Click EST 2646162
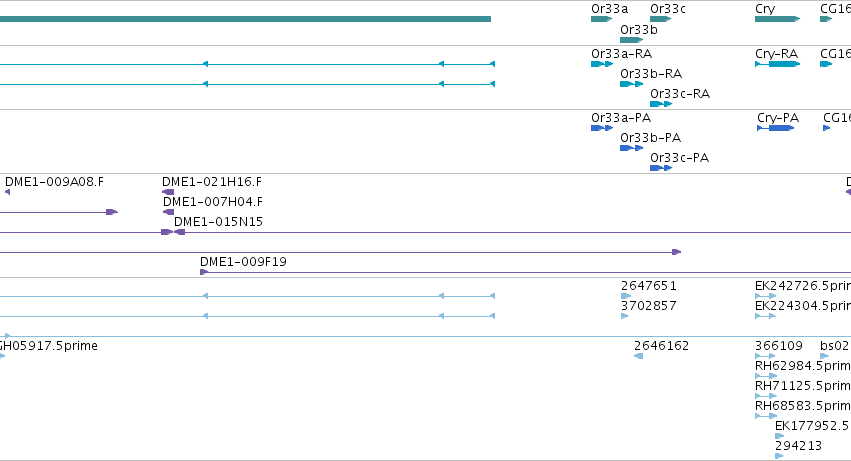 coord(638,356)
